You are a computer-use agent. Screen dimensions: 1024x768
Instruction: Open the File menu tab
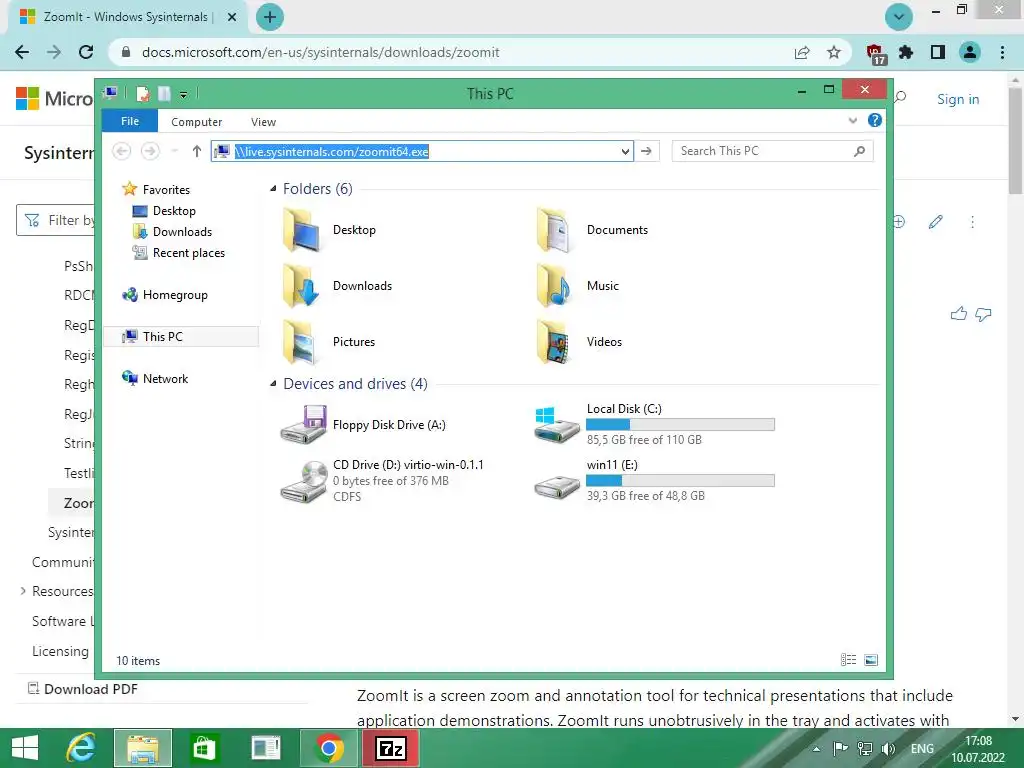(x=129, y=121)
